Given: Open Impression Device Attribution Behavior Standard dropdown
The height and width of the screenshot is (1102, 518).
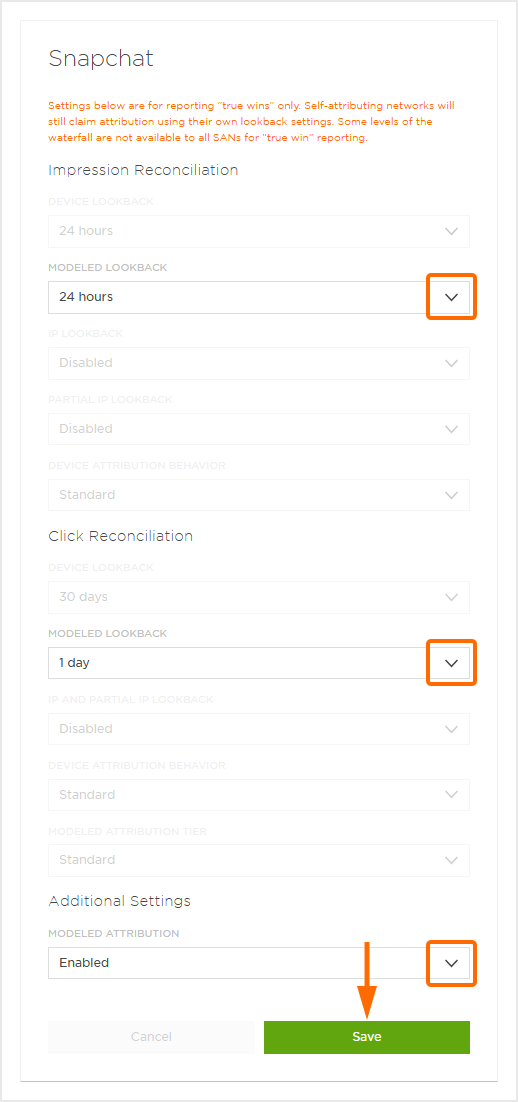Looking at the screenshot, I should tap(259, 495).
